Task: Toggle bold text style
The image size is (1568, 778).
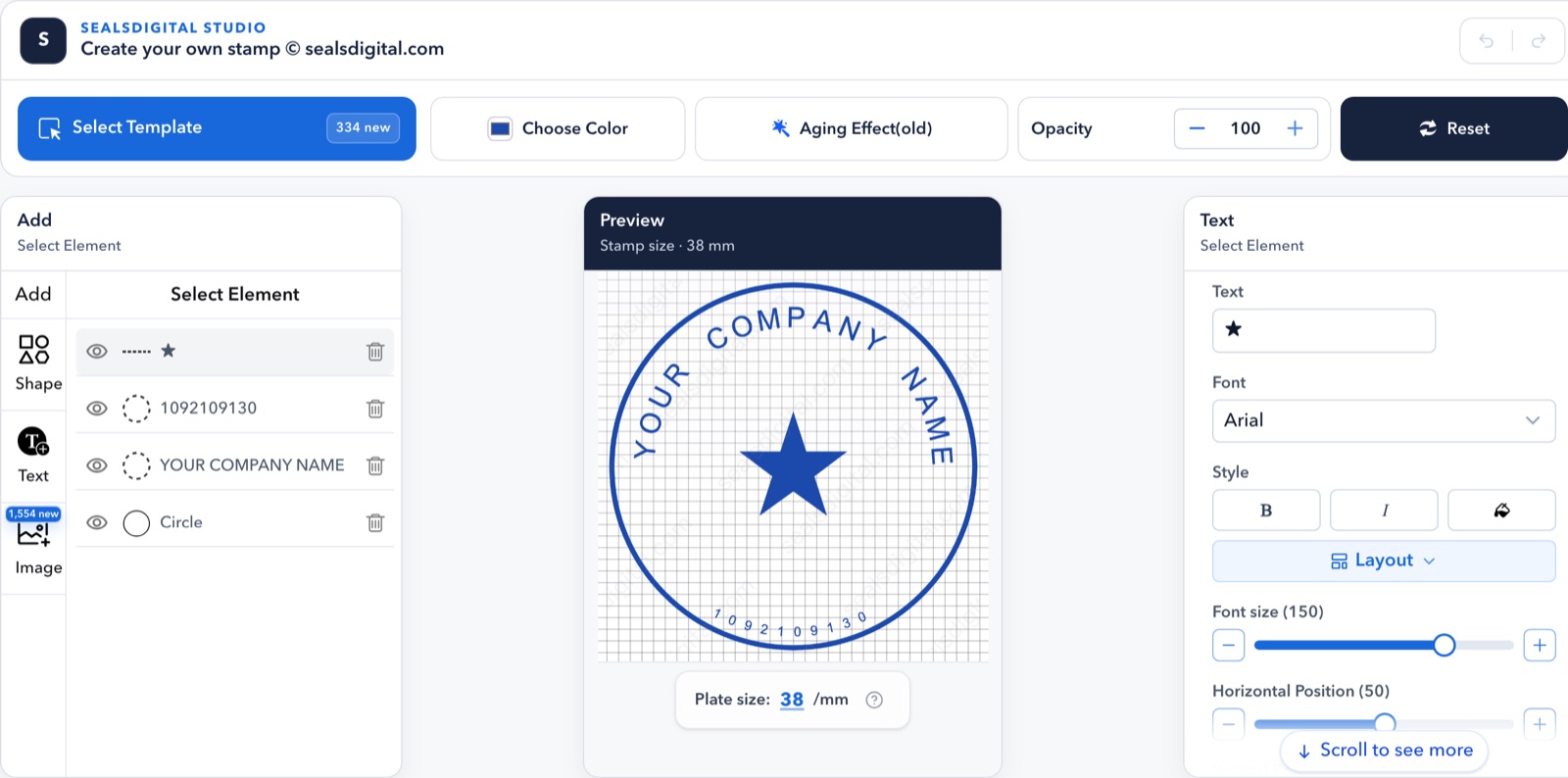Action: coord(1266,511)
